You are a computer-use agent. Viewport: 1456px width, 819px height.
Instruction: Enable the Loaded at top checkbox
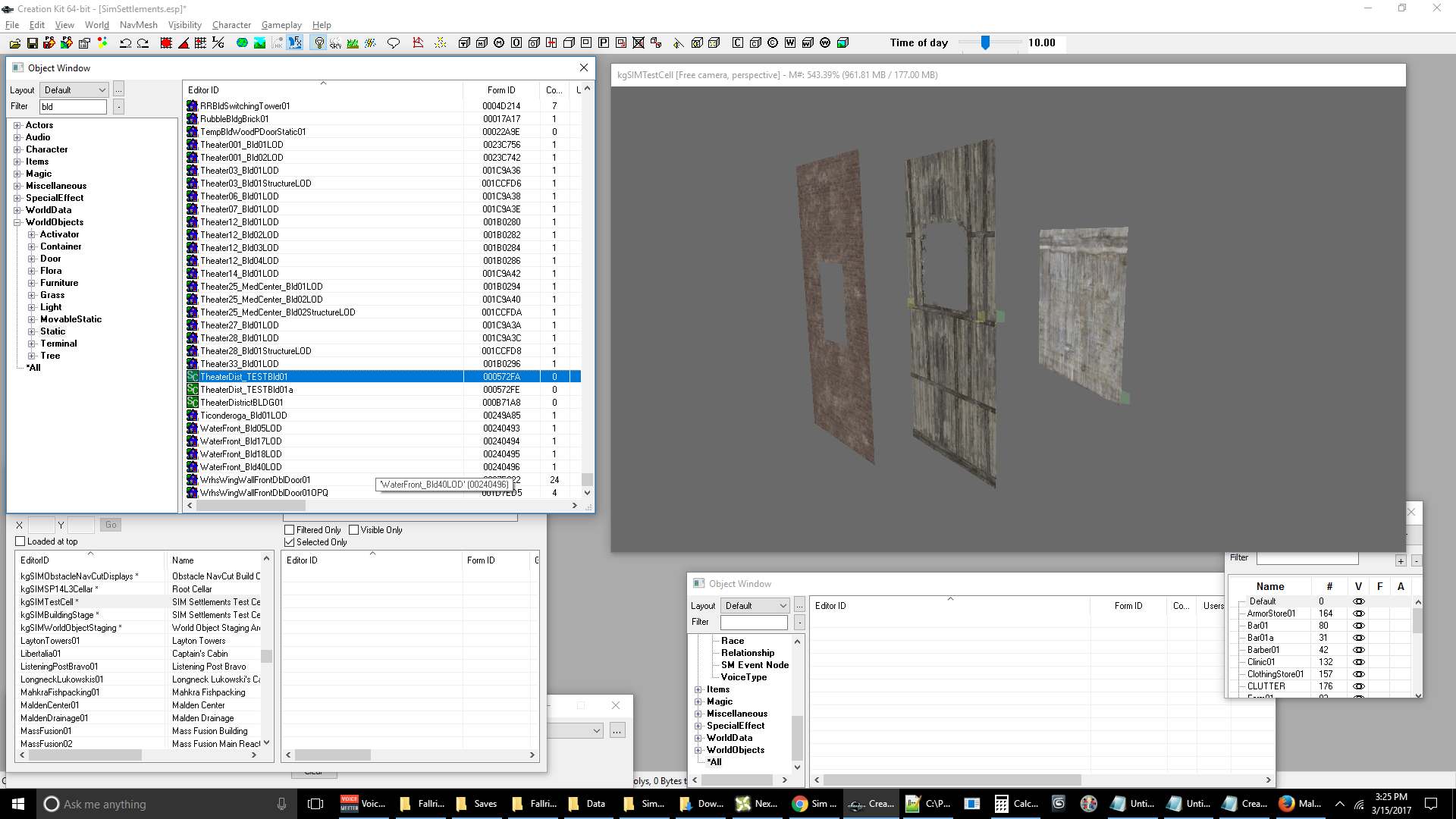click(20, 541)
